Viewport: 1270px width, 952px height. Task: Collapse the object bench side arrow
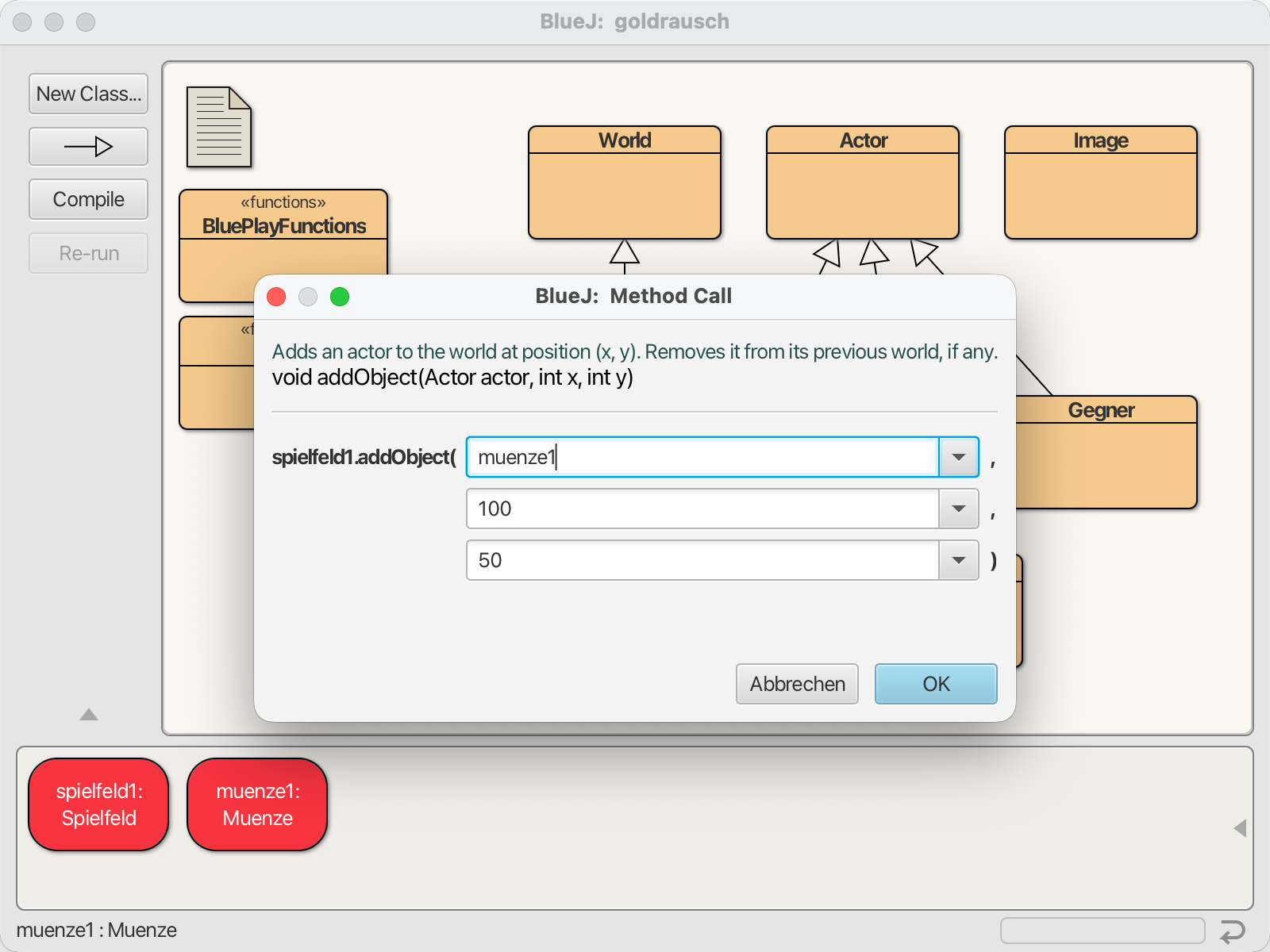(1240, 828)
